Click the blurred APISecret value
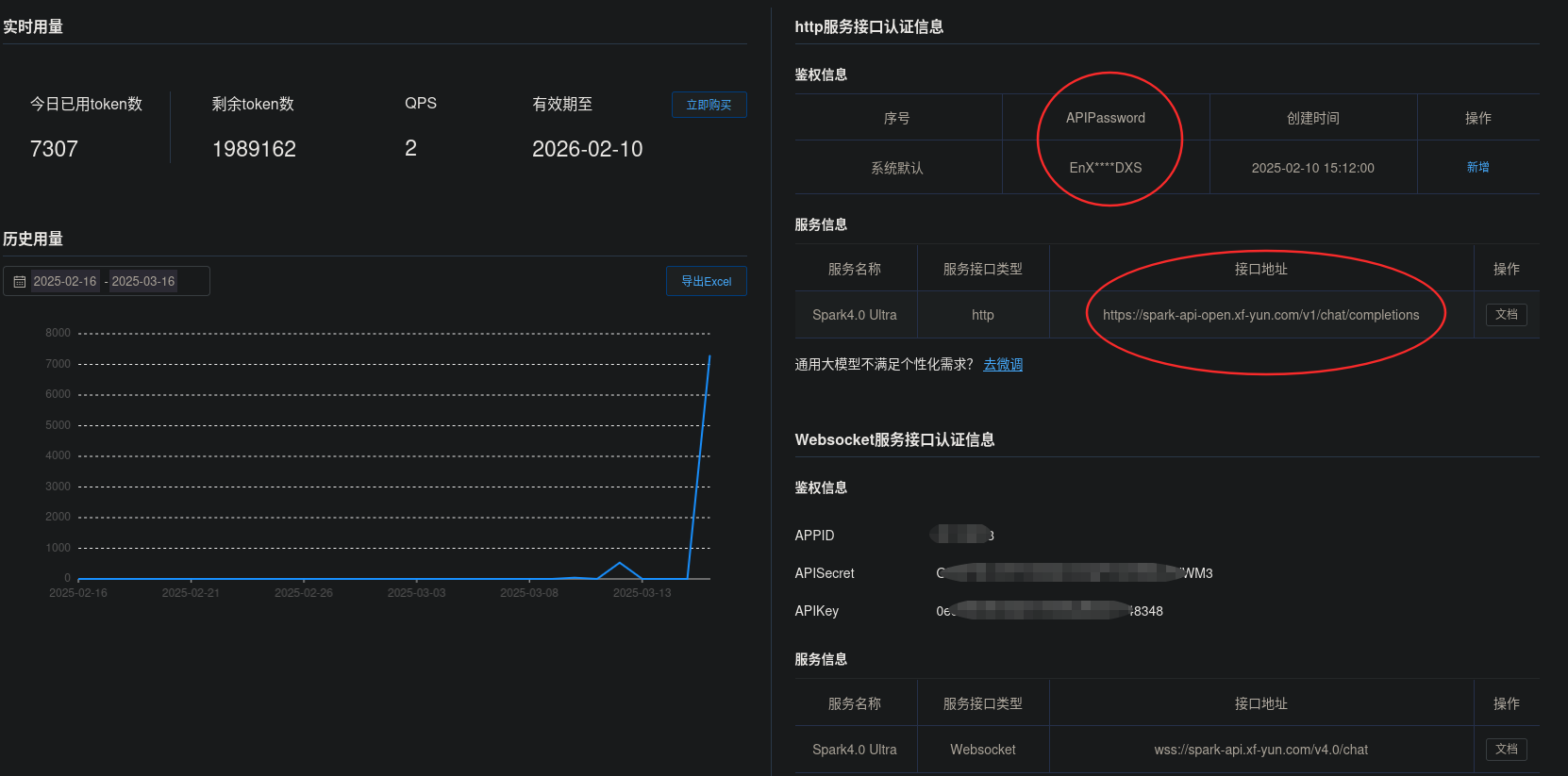Screen dimensions: 1568x776 point(1074,572)
